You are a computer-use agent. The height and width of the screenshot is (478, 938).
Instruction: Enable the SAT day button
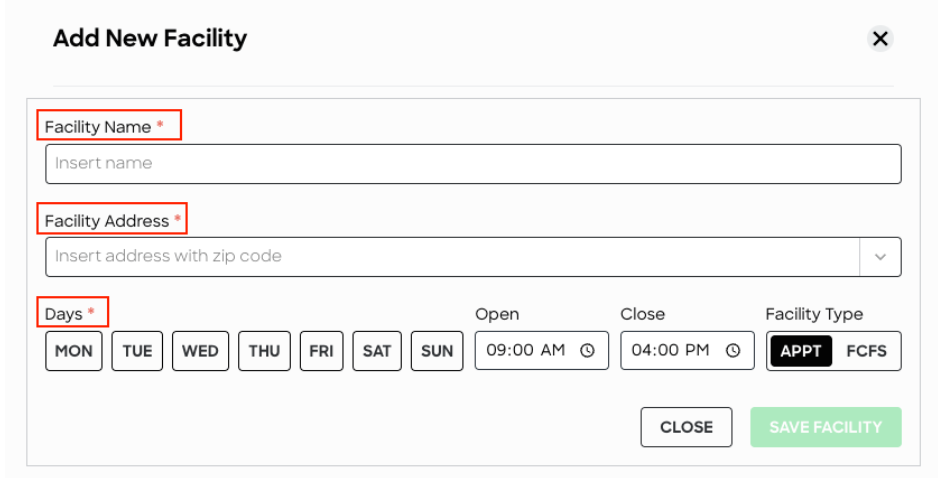tap(377, 351)
